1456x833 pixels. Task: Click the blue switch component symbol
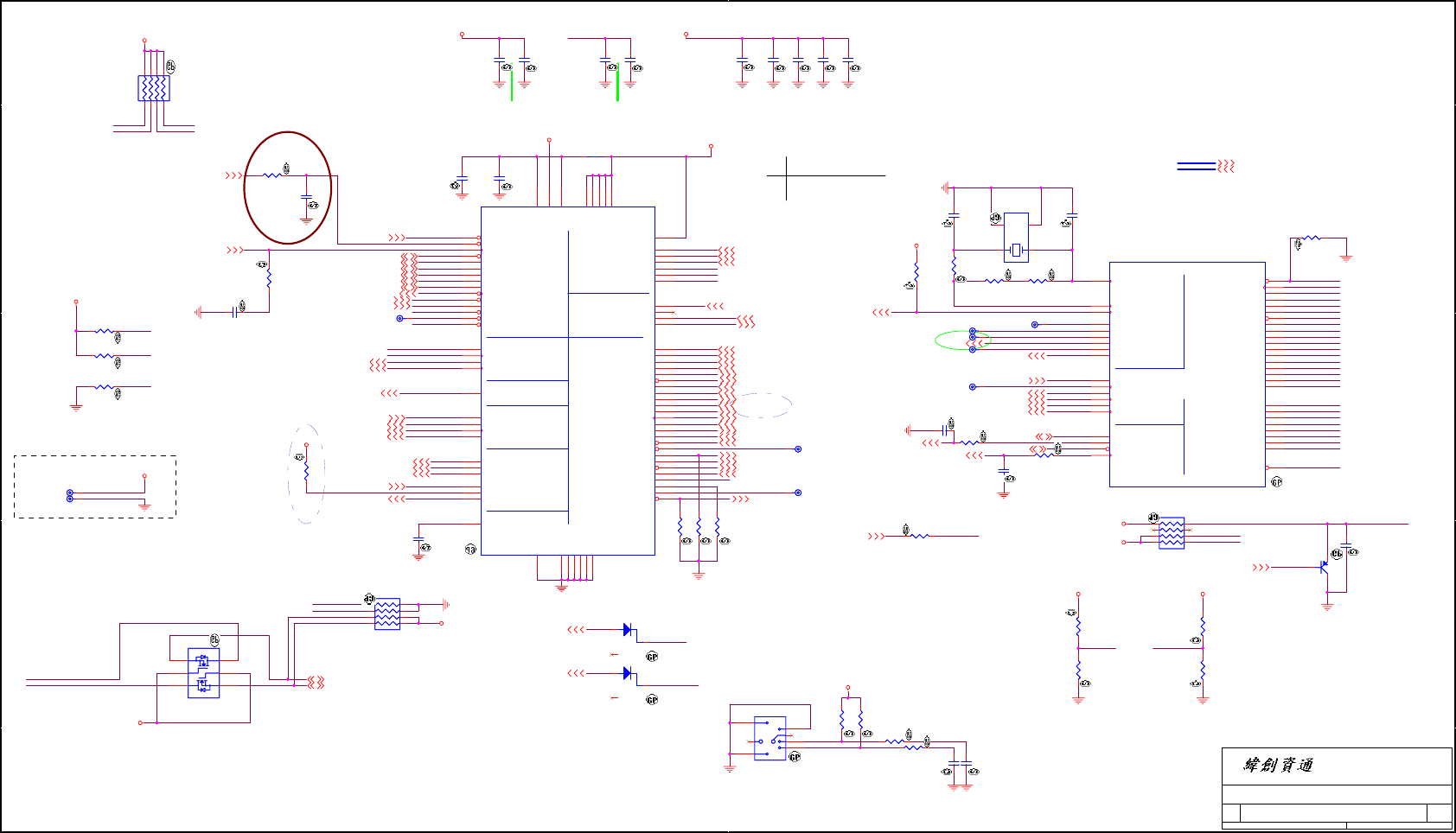coord(770,738)
